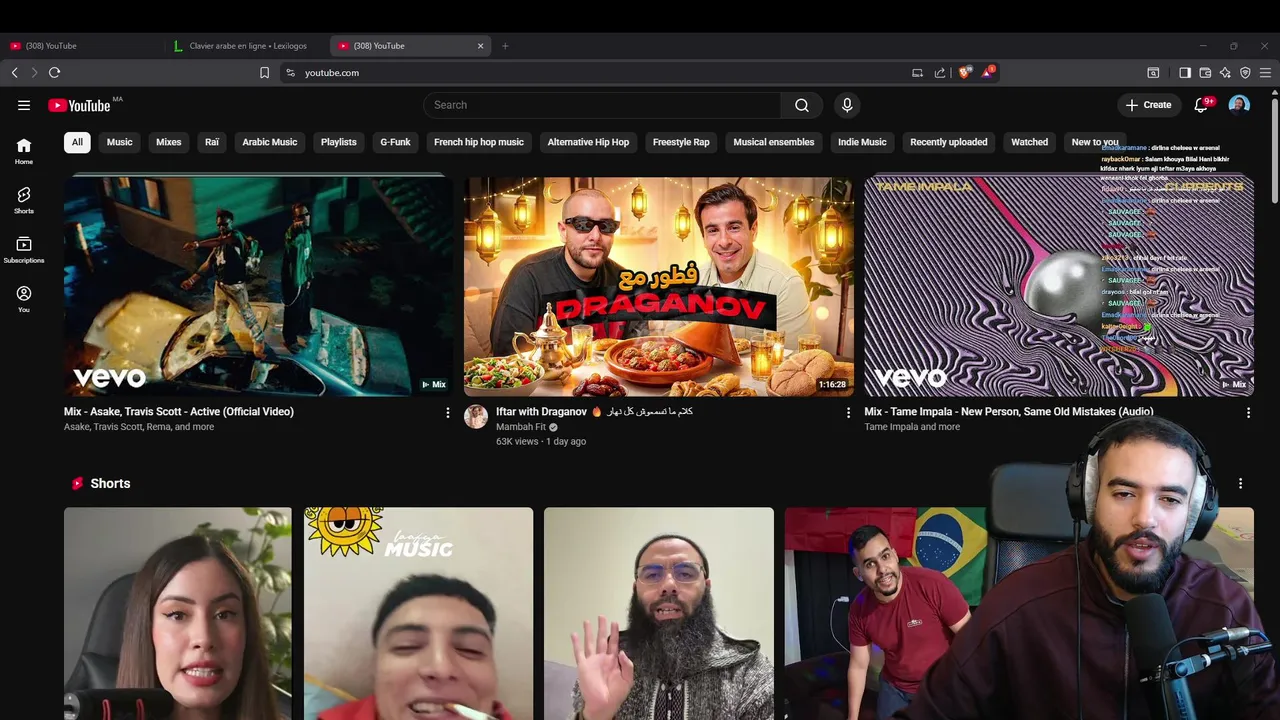Click the YouTube logo
This screenshot has width=1280, height=720.
click(79, 105)
